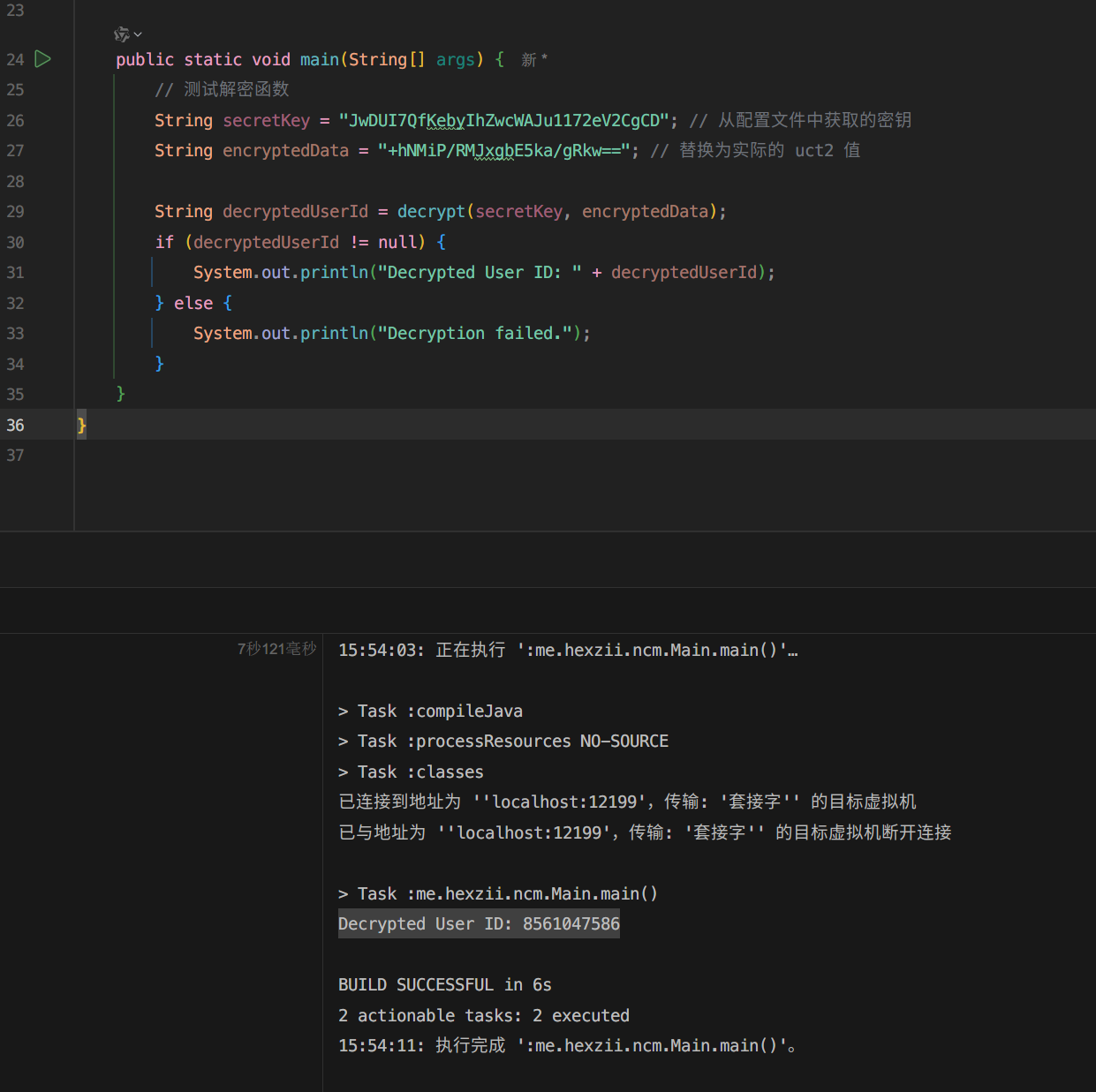Click the "else" keyword on line 32
Image resolution: width=1096 pixels, height=1092 pixels.
[x=193, y=303]
